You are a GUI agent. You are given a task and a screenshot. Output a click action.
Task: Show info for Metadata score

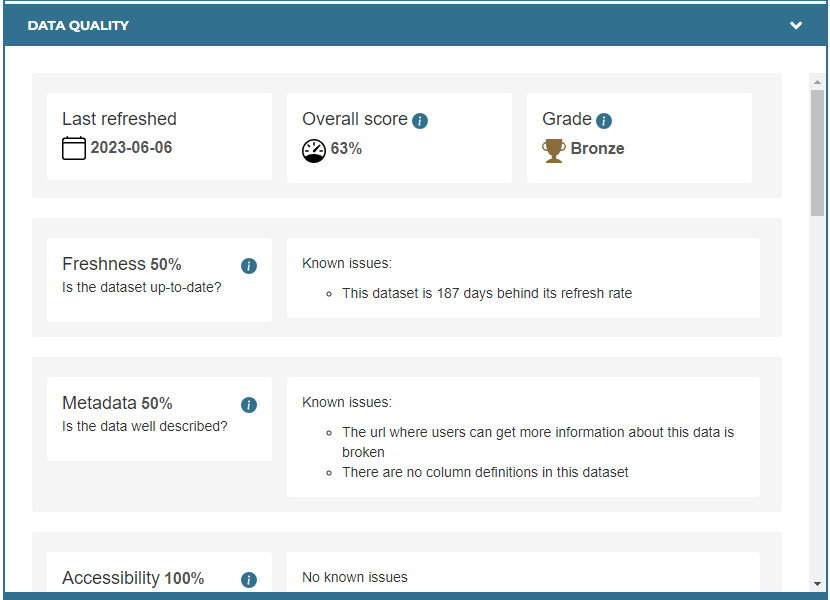click(249, 405)
